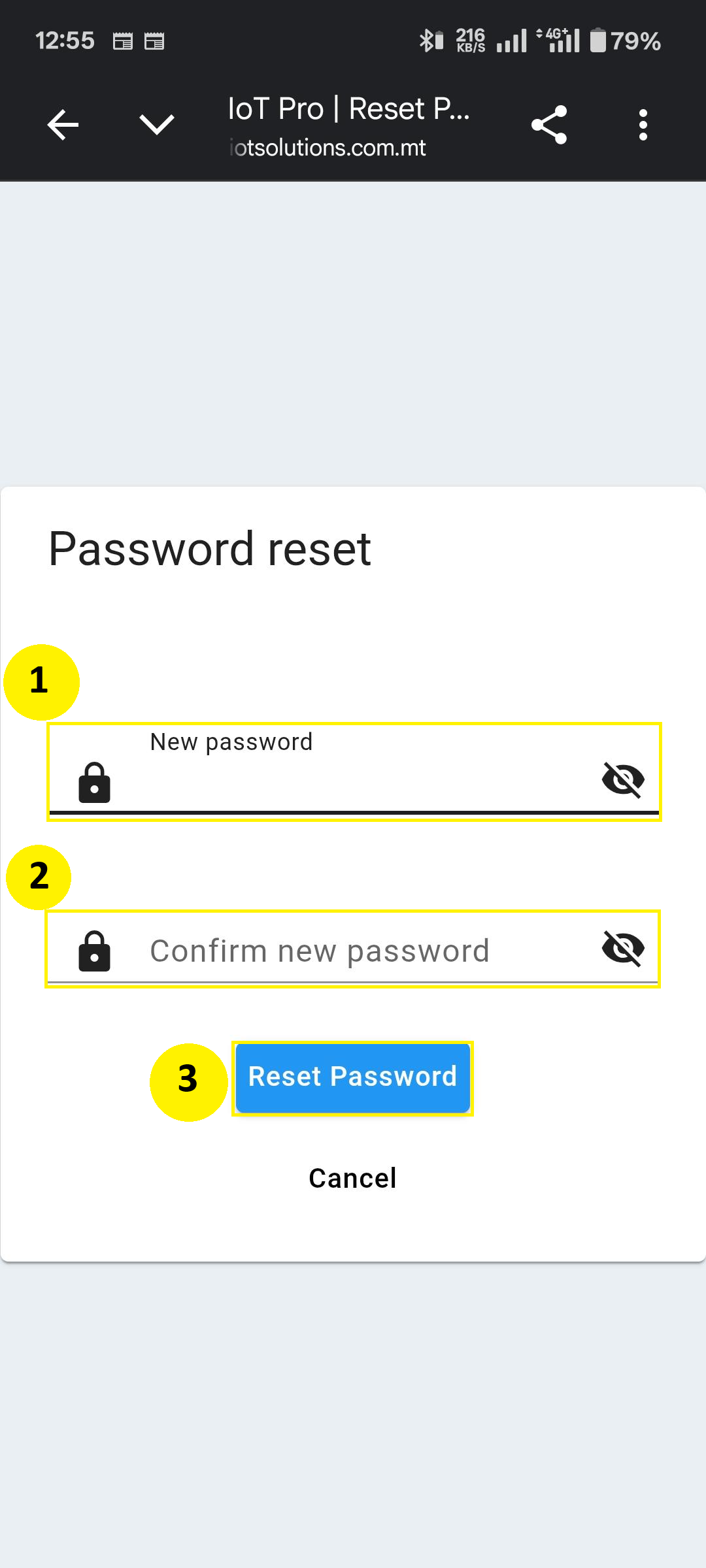This screenshot has height=1568, width=706.
Task: Tap the iotsolutions.com.mt URL text
Action: coord(328,148)
